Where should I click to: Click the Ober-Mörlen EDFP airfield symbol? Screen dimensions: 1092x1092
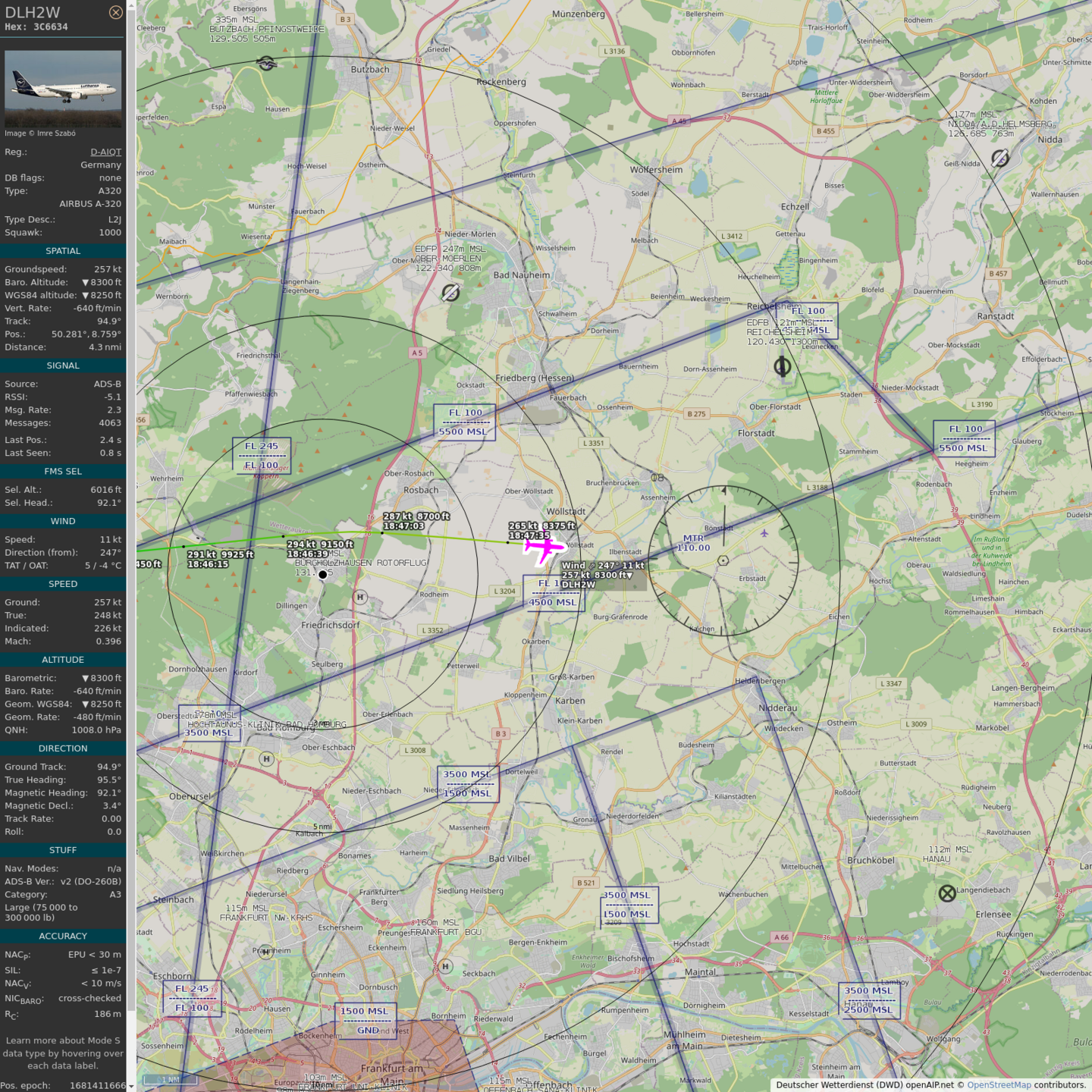pos(450,293)
